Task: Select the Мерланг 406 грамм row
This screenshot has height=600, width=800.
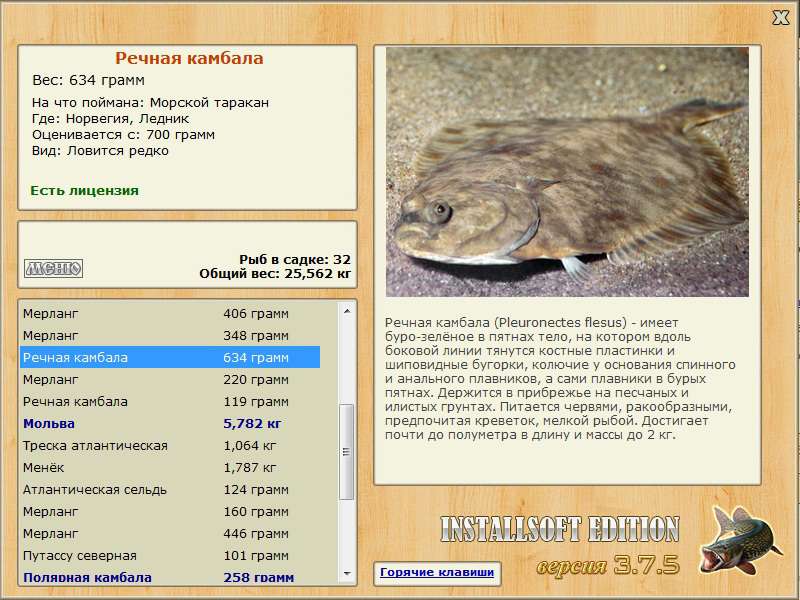Action: 170,313
